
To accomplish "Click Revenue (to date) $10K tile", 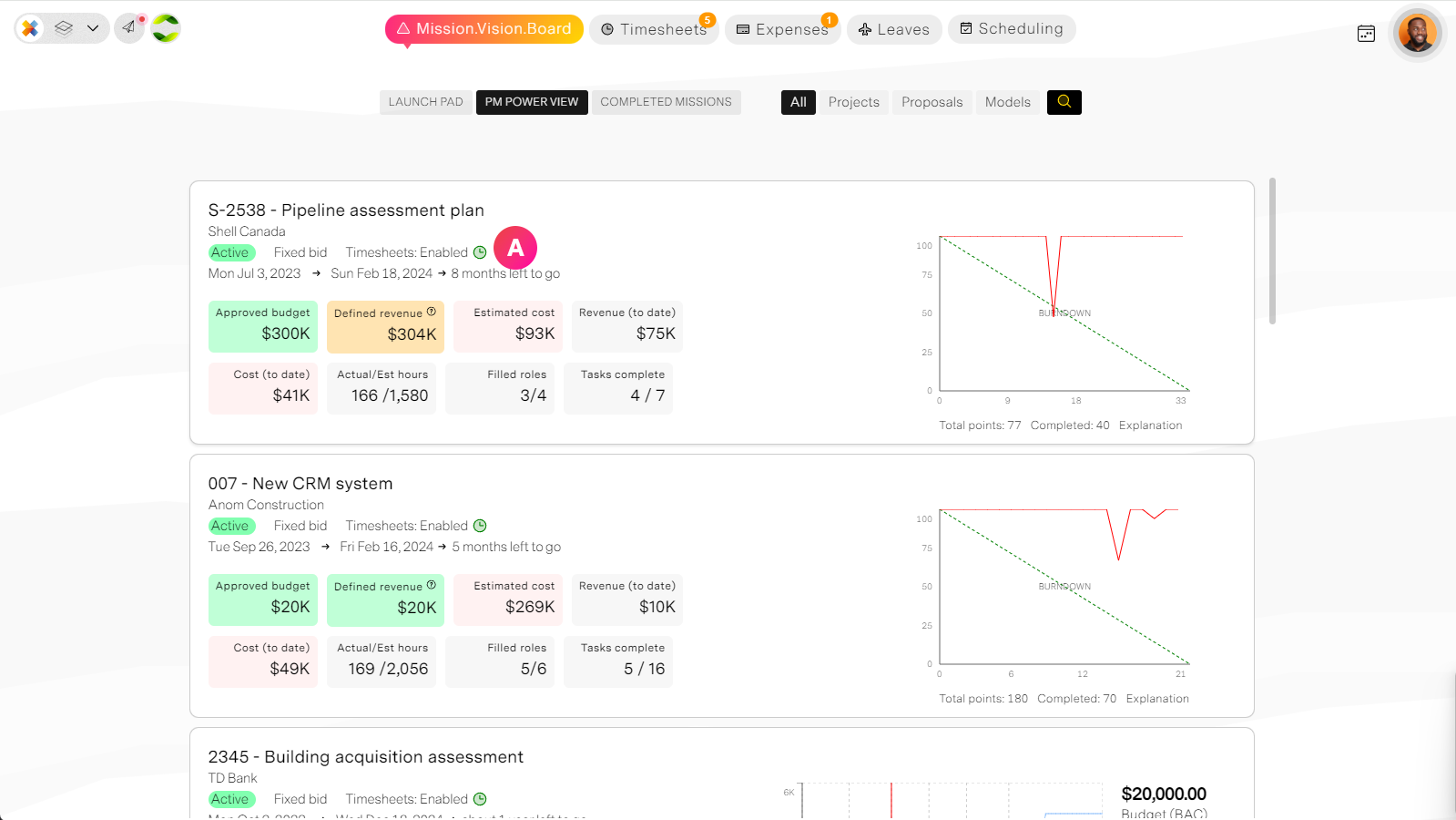I will (627, 600).
